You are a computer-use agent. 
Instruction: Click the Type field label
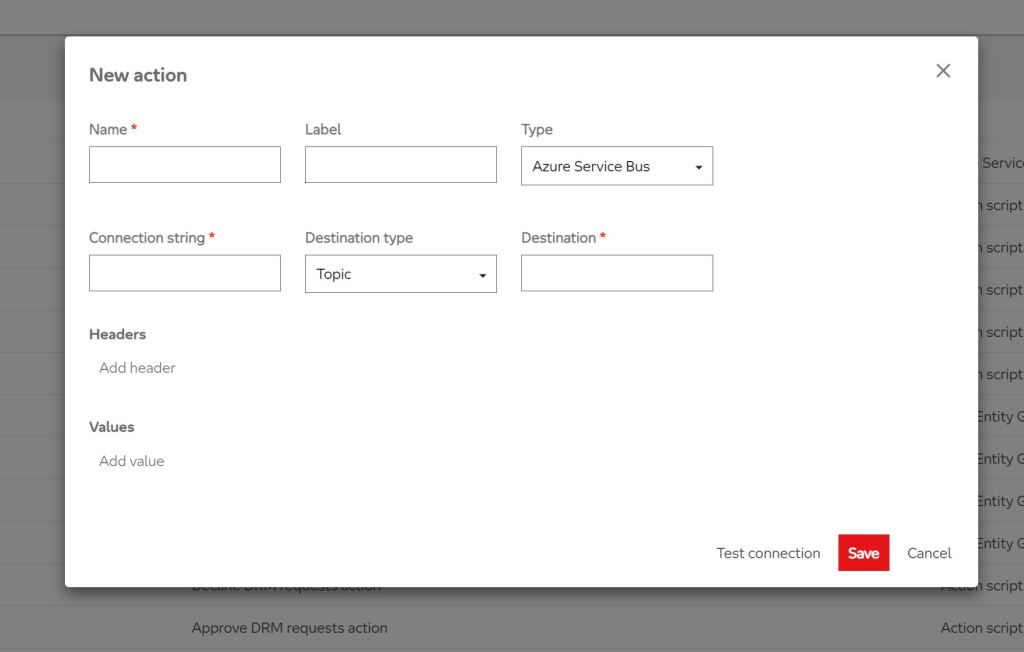point(536,130)
